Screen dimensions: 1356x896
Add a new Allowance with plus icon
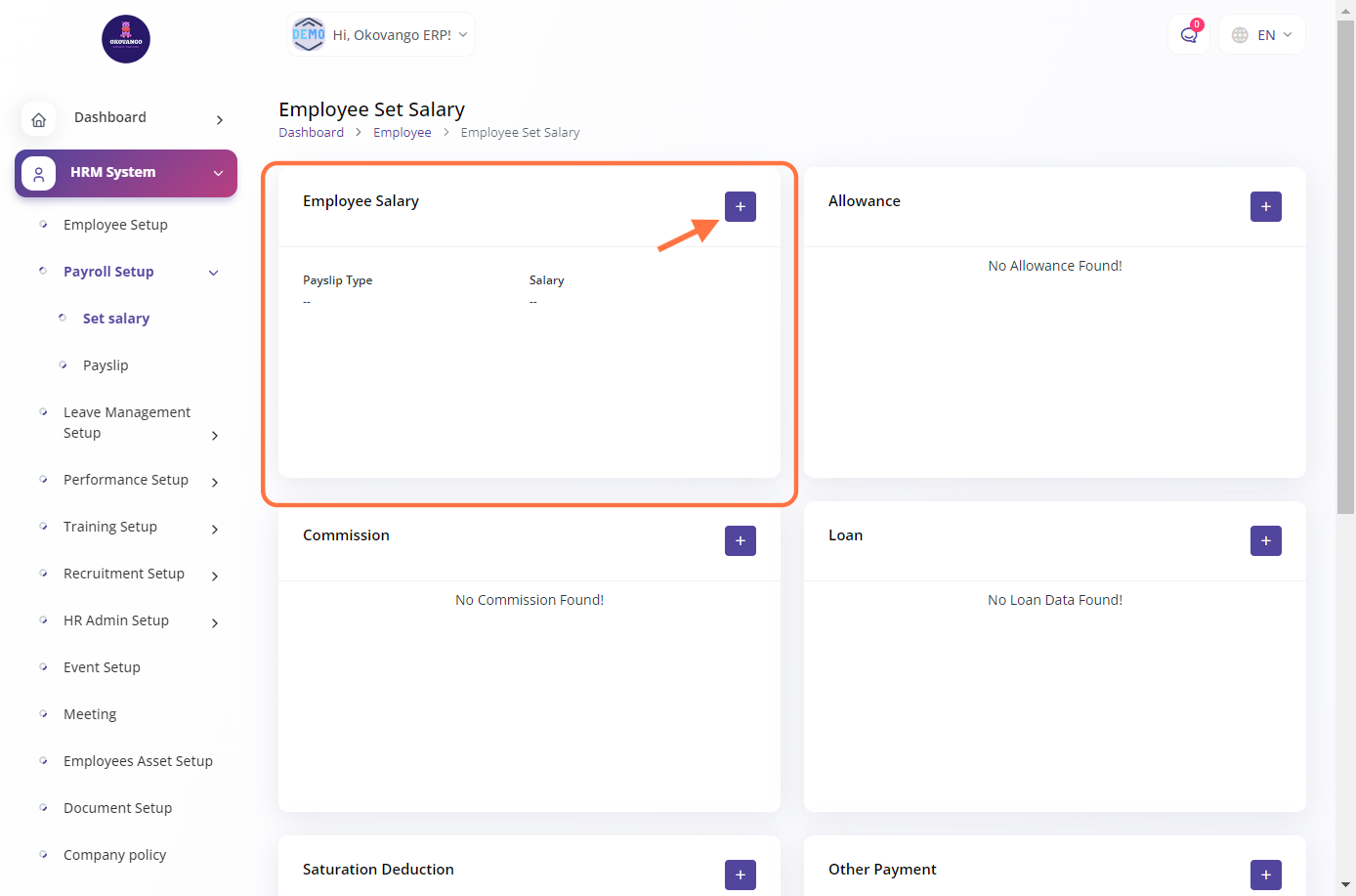tap(1265, 206)
